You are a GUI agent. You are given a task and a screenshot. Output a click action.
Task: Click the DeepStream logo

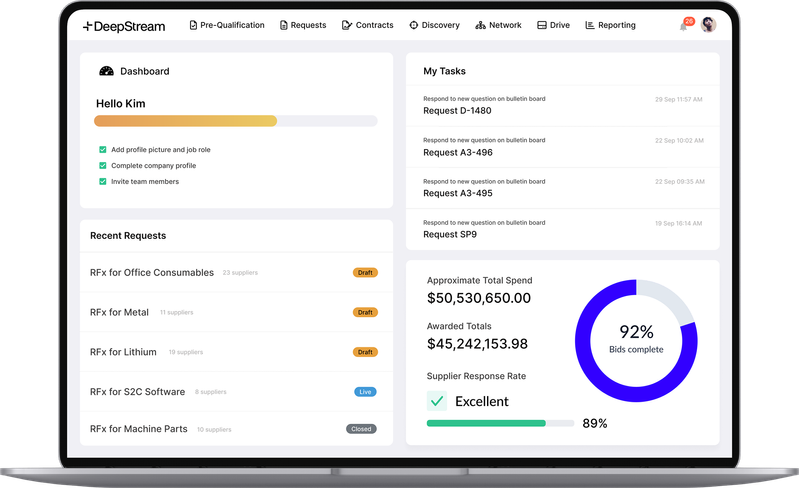[124, 26]
